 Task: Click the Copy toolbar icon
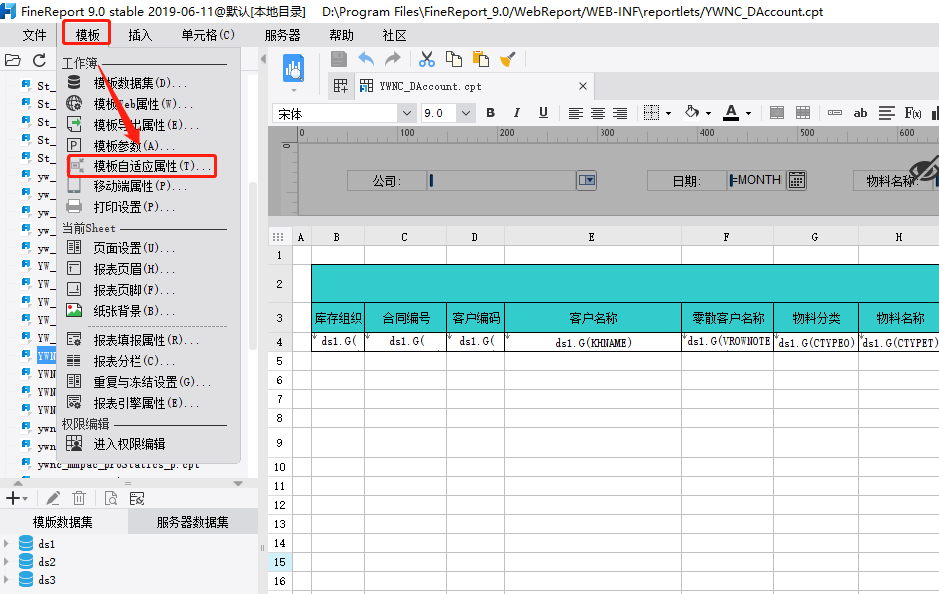454,58
